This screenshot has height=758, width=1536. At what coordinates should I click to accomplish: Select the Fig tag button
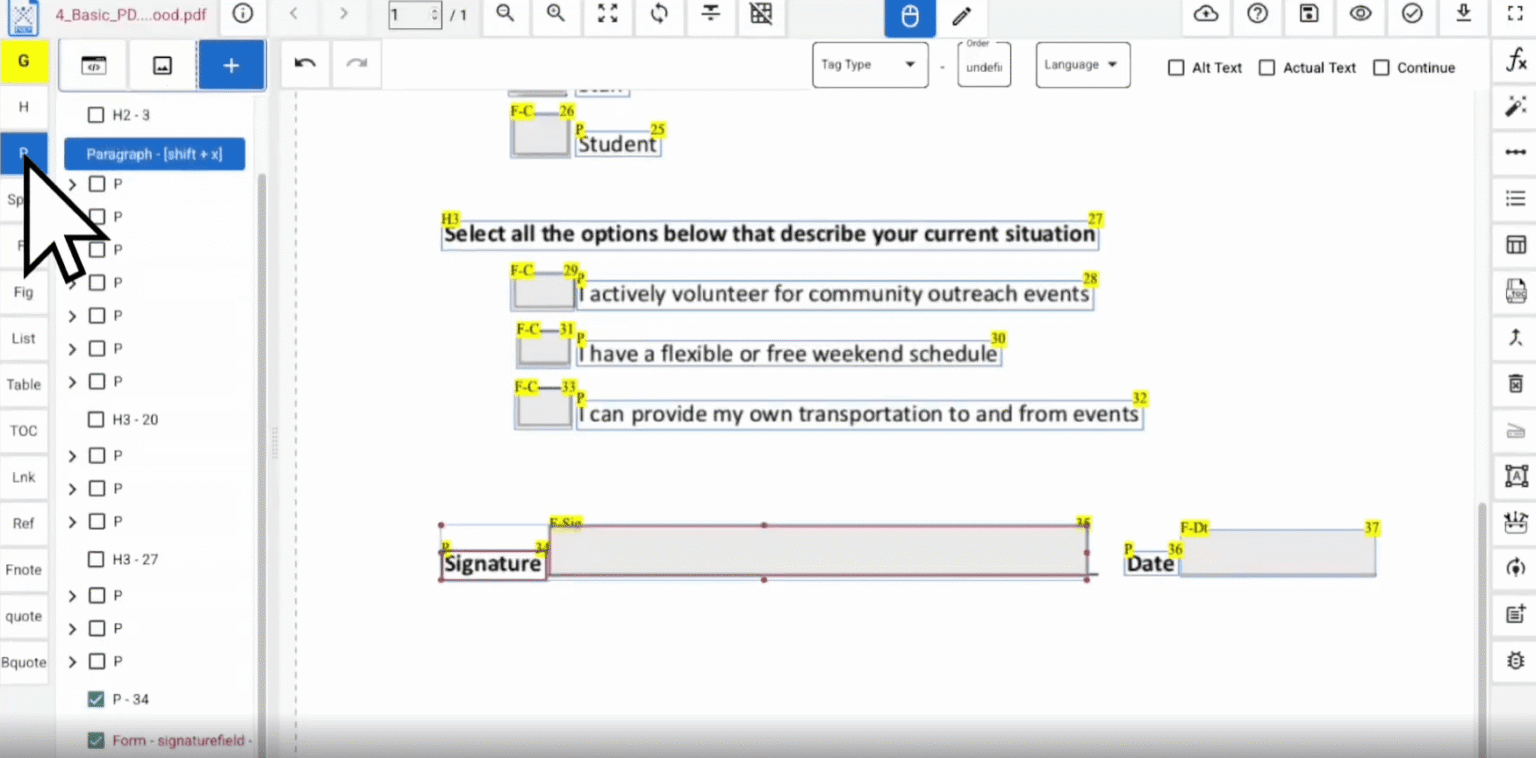[24, 292]
